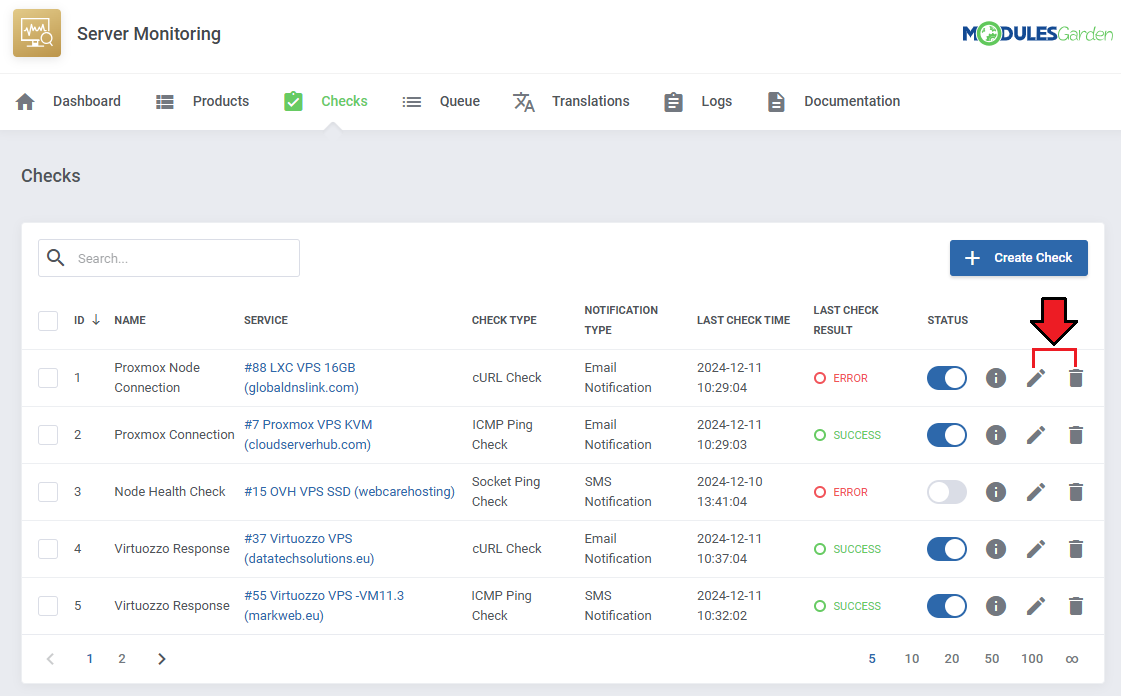Show info for check ID 4
Viewport: 1121px width, 696px height.
point(996,549)
